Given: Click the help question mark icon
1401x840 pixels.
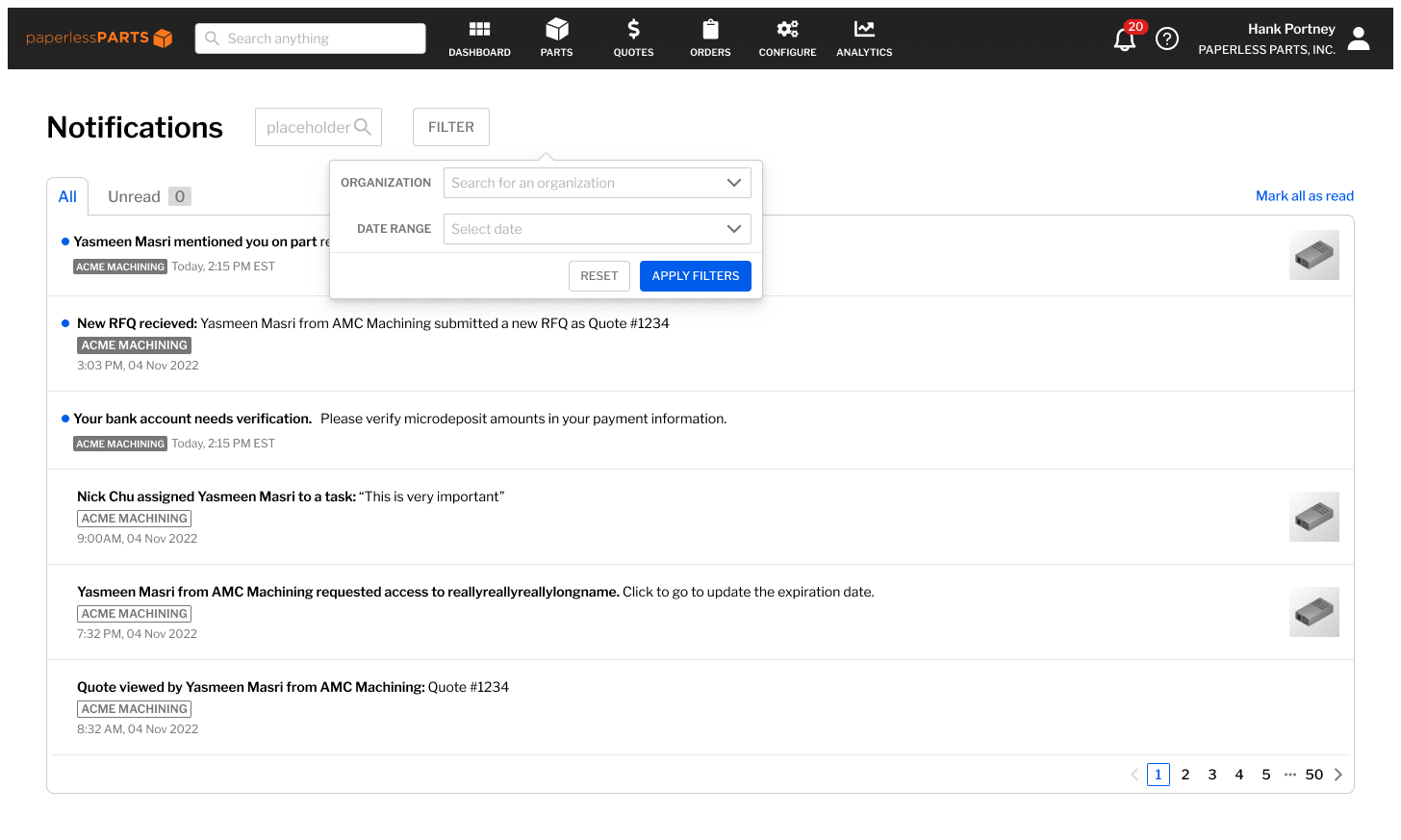Looking at the screenshot, I should coord(1167,38).
